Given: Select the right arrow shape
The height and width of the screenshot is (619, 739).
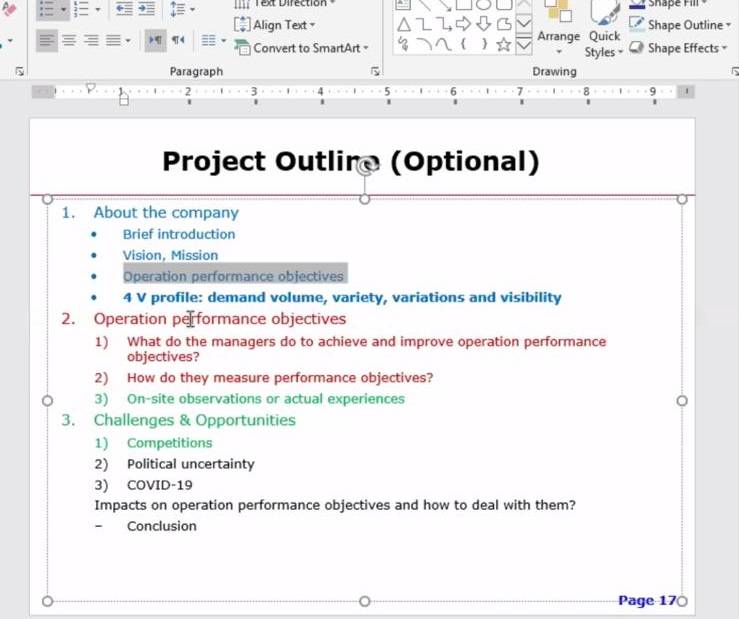Looking at the screenshot, I should click(x=463, y=24).
